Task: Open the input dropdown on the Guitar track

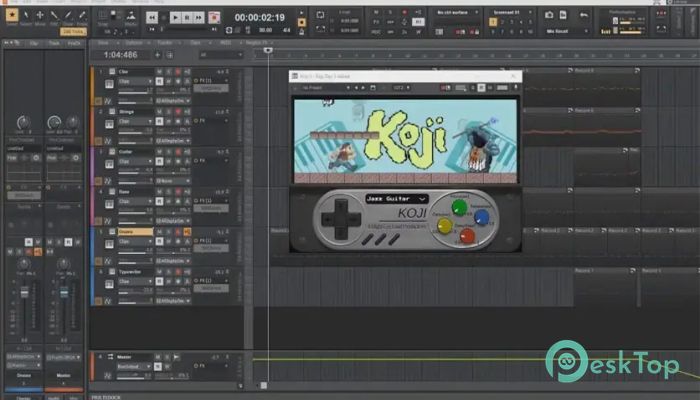Action: pos(173,181)
